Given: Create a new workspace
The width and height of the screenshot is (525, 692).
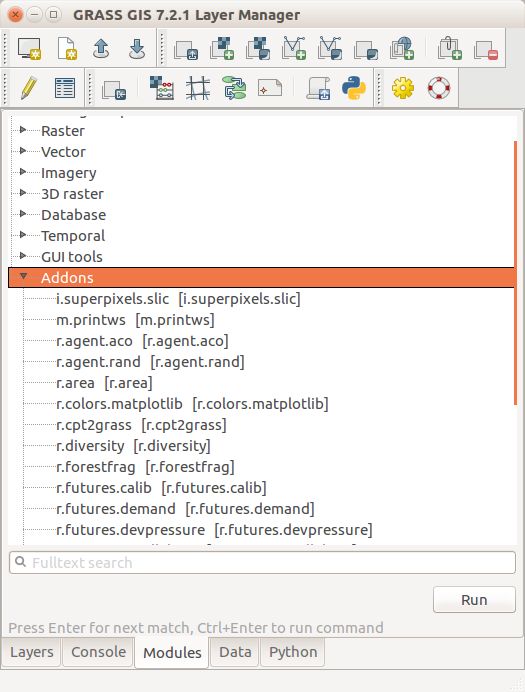Looking at the screenshot, I should pyautogui.click(x=66, y=48).
